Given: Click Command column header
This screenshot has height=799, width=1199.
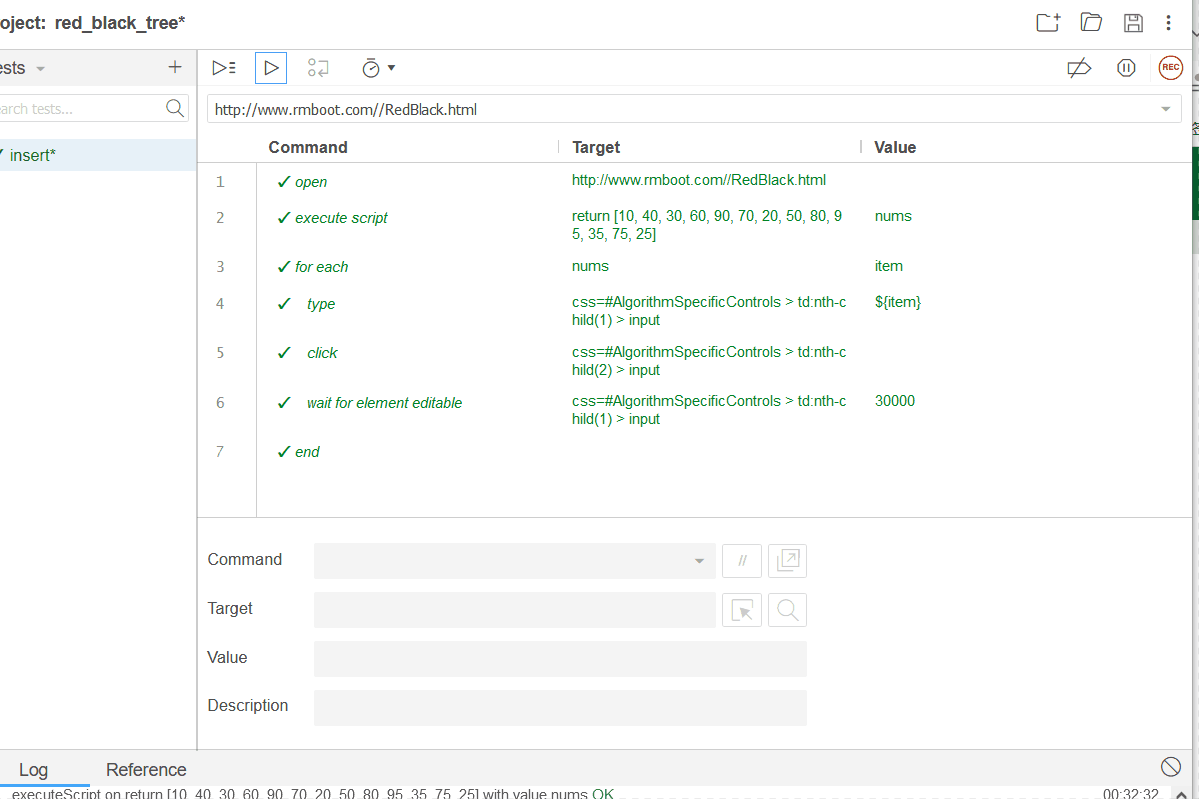Looking at the screenshot, I should coord(307,147).
